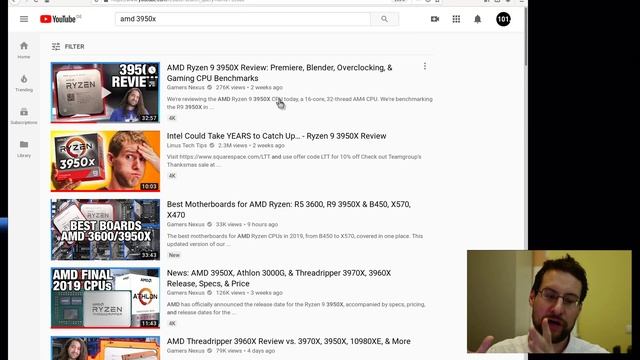Viewport: 640px width, 360px height.
Task: Open the create video camera icon
Action: point(435,19)
